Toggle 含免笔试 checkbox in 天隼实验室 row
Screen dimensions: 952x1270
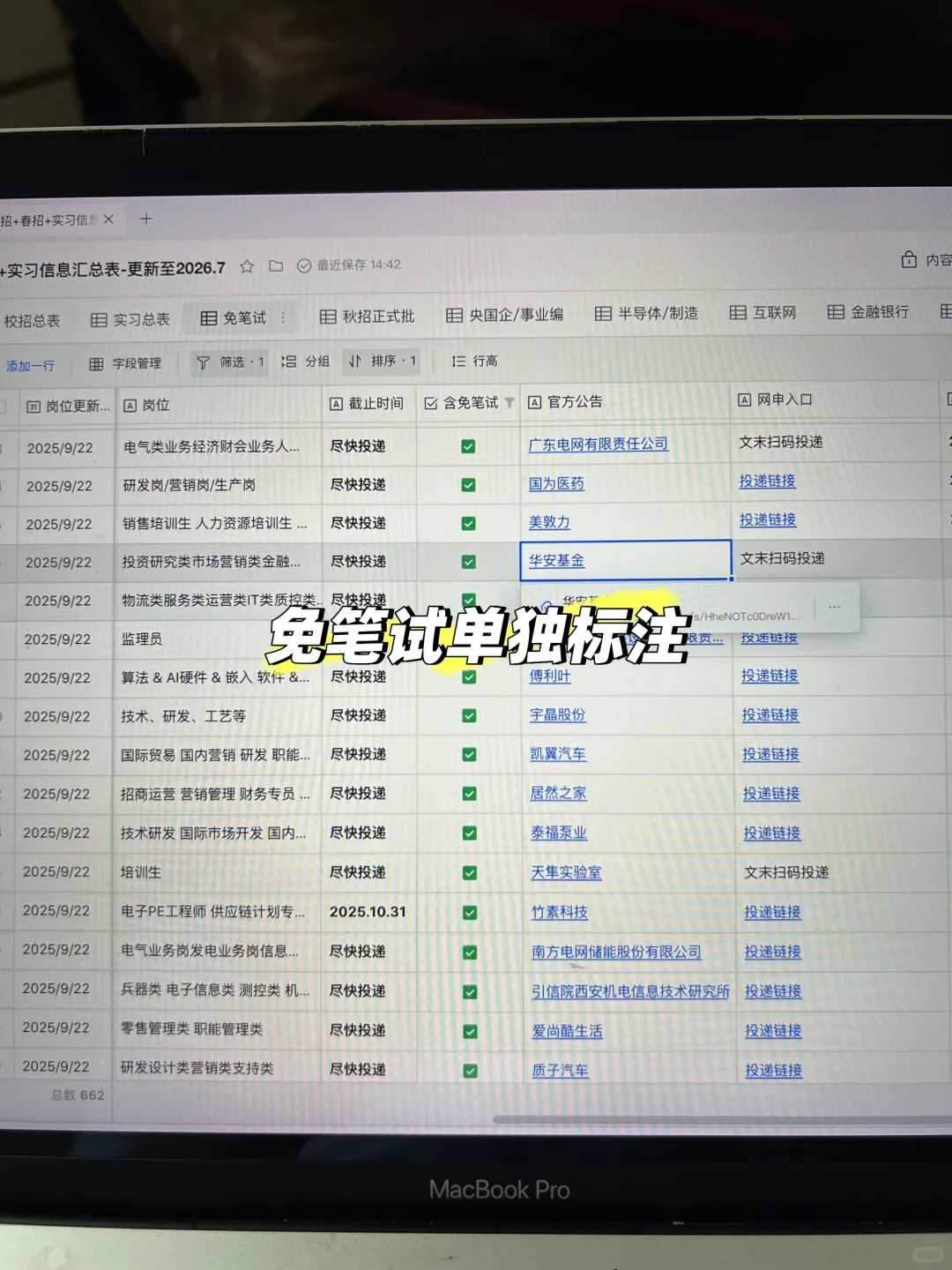(x=470, y=873)
